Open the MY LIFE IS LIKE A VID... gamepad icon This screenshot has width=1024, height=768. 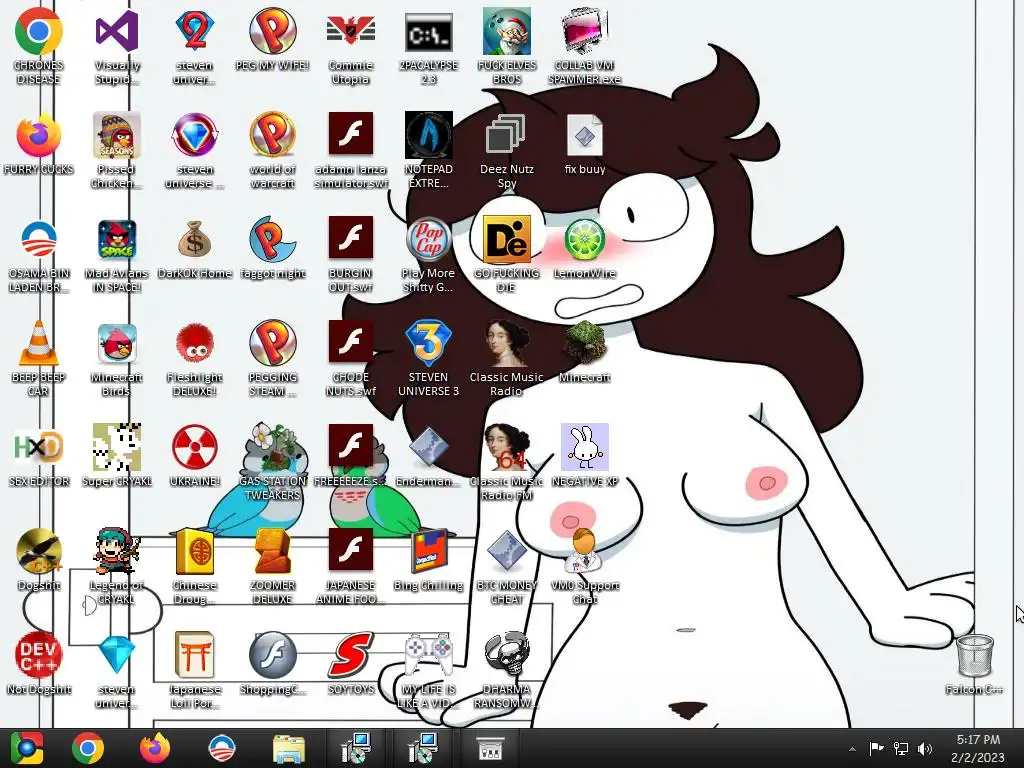click(x=428, y=655)
